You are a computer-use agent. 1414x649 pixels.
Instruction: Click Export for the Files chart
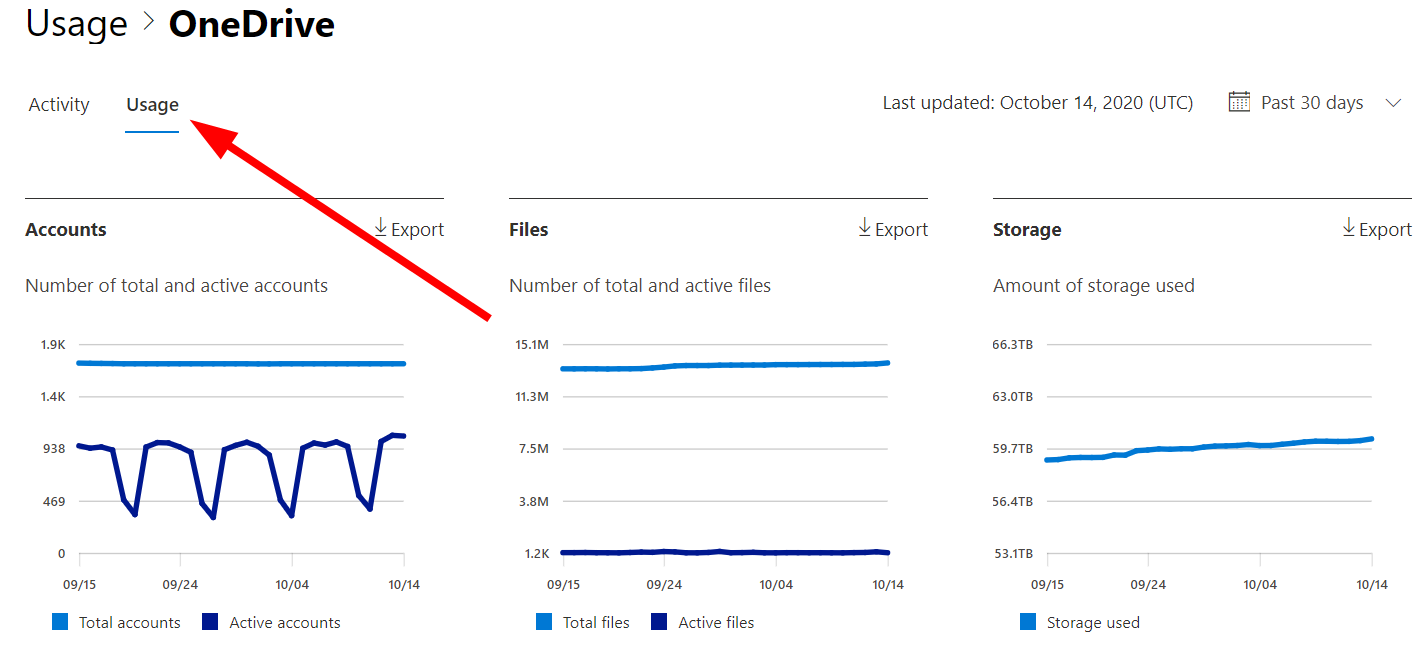[x=893, y=229]
